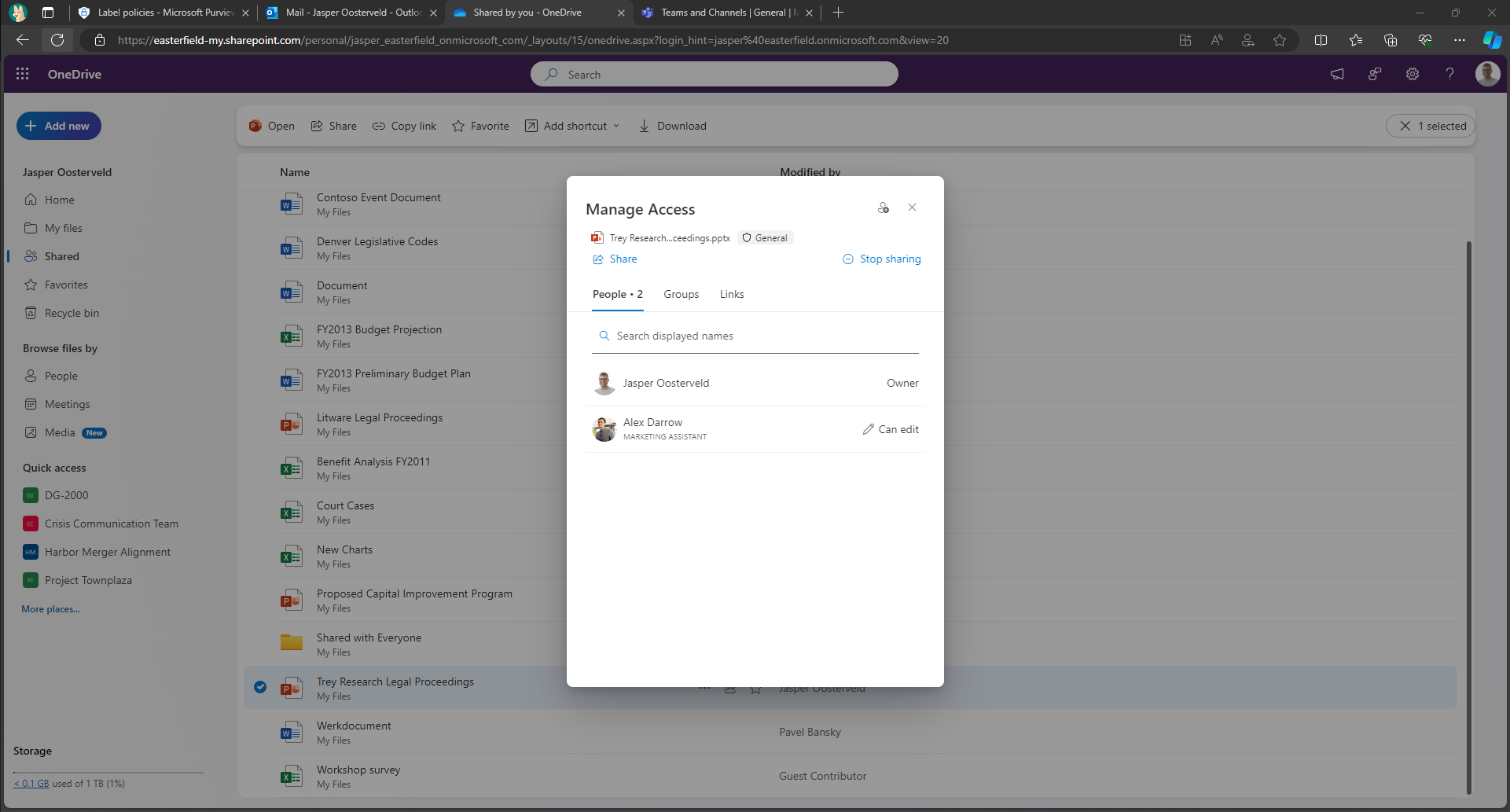Open the More places link
Screen dimensions: 1510x812
point(50,609)
